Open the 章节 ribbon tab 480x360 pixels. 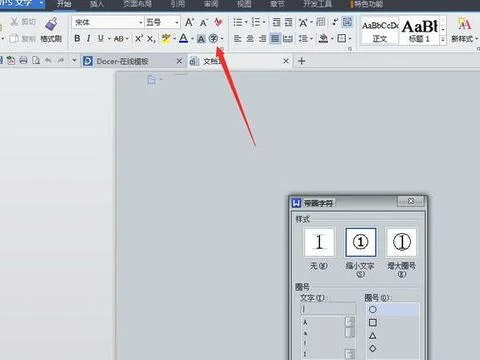tap(277, 4)
